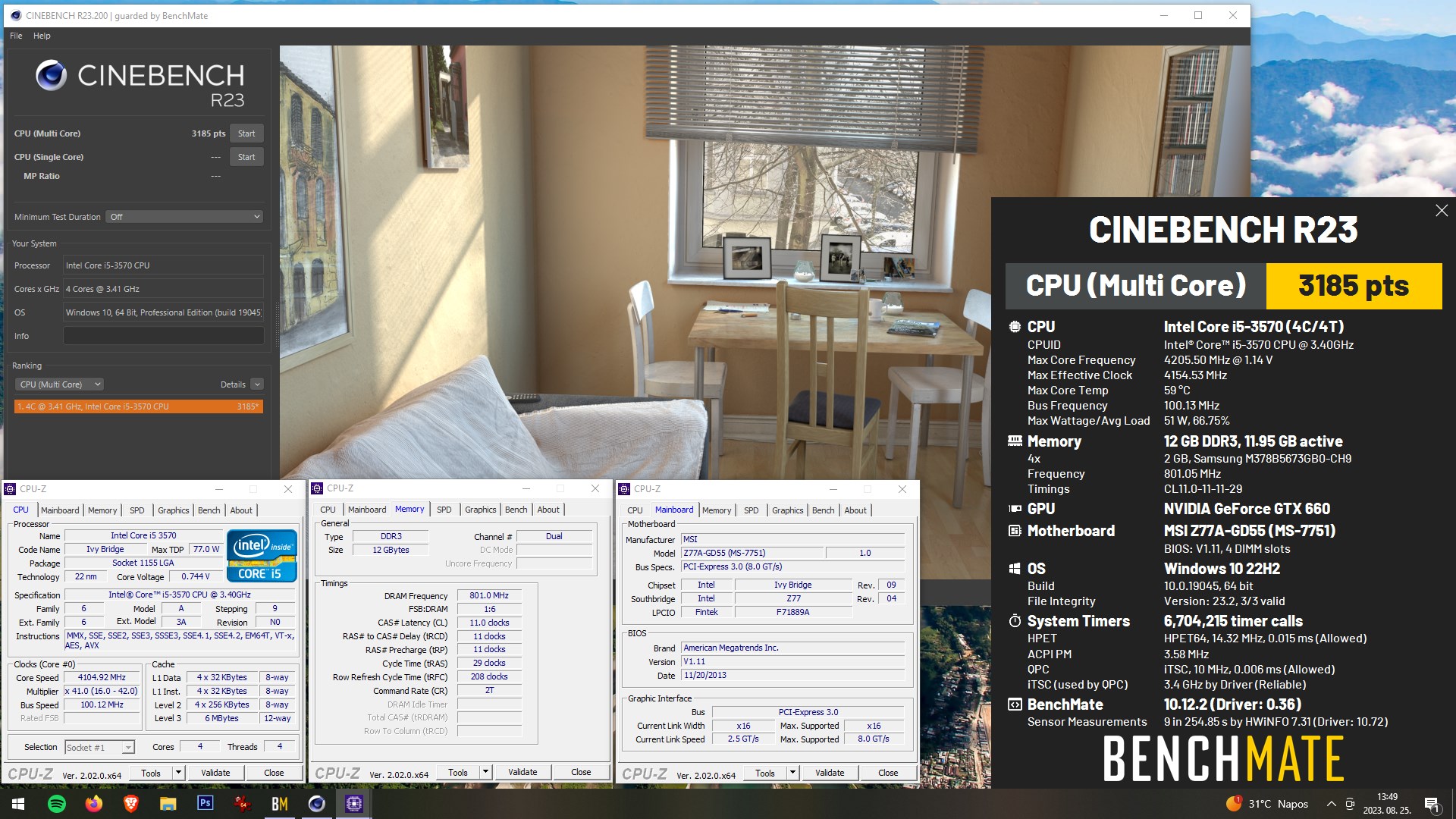The width and height of the screenshot is (1456, 819).
Task: Click Close button in middle CPU-Z window
Action: tap(581, 773)
